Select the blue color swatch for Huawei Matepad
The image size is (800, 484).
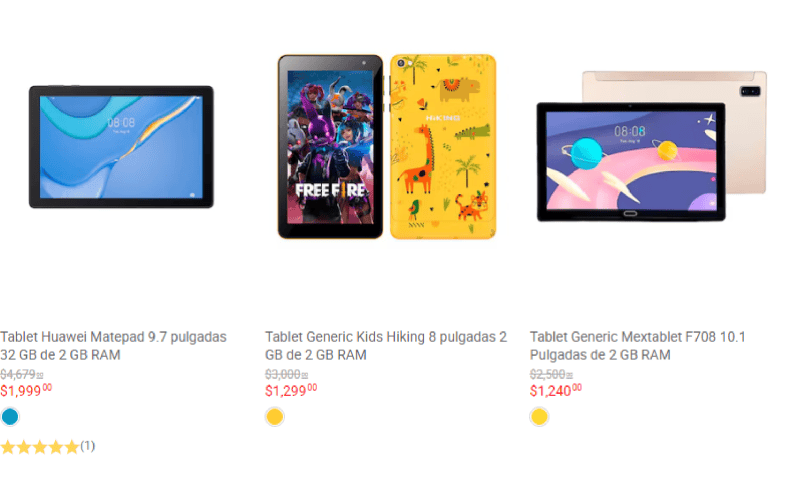(x=10, y=417)
